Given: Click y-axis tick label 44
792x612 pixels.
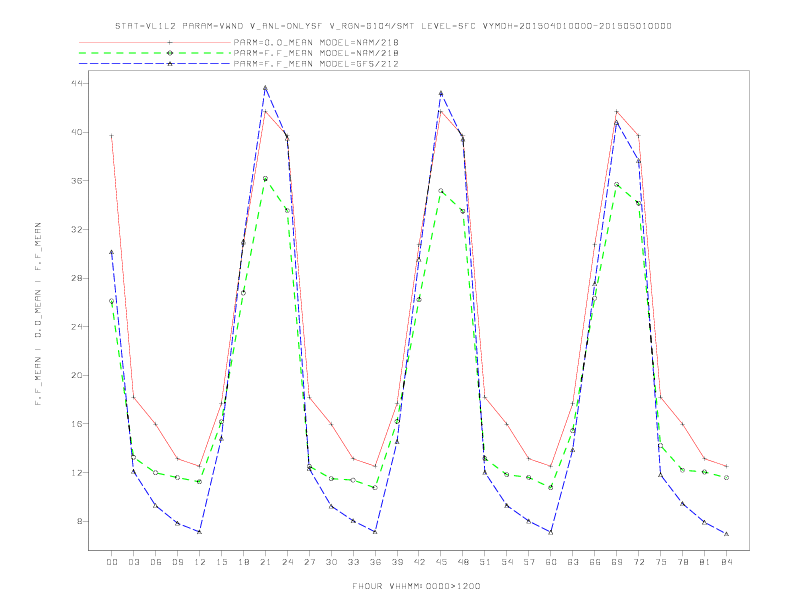Looking at the screenshot, I should tap(75, 83).
